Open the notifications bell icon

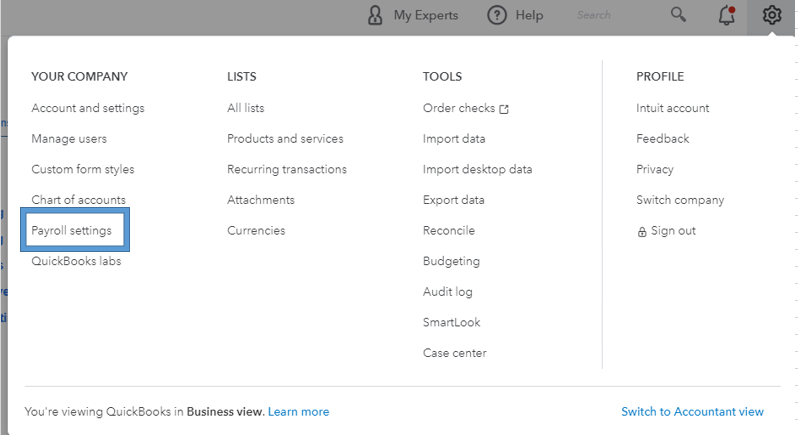pyautogui.click(x=727, y=15)
